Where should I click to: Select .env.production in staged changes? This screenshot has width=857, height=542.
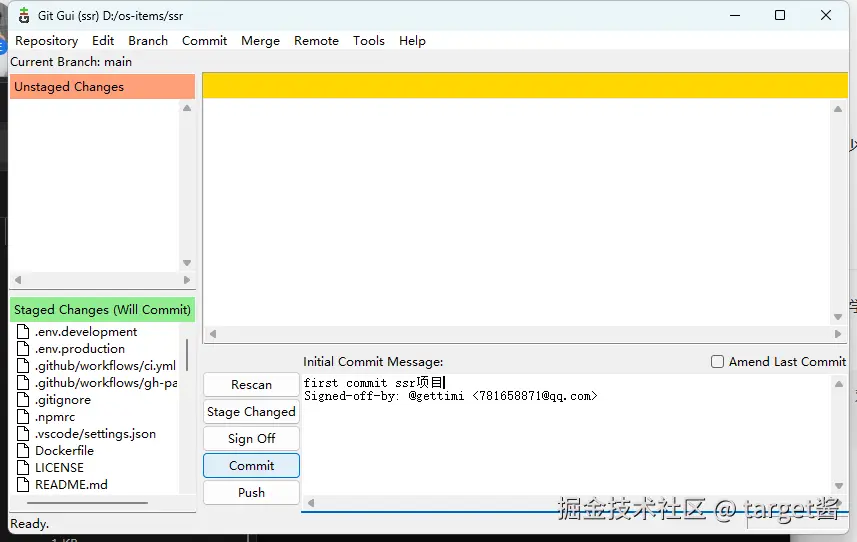(x=80, y=349)
